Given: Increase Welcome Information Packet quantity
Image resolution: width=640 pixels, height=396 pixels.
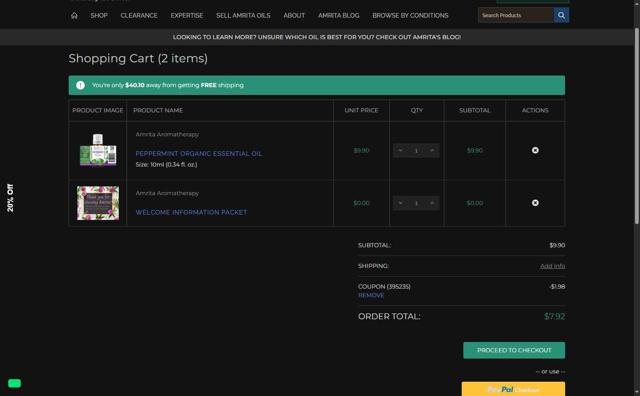Looking at the screenshot, I should (432, 203).
